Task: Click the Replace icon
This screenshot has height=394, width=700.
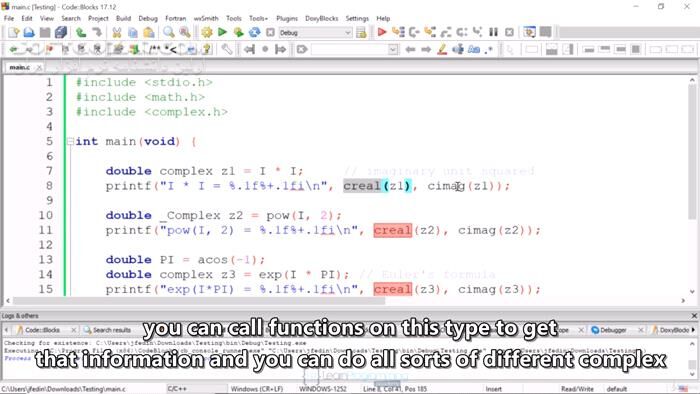Action: coord(184,32)
